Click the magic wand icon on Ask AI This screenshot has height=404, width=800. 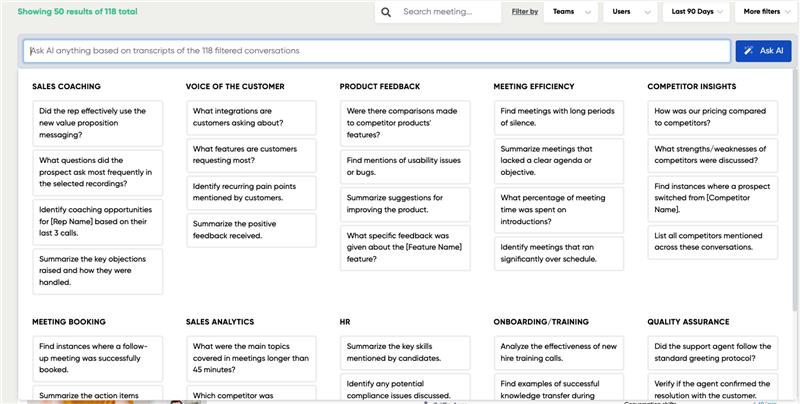(x=749, y=51)
